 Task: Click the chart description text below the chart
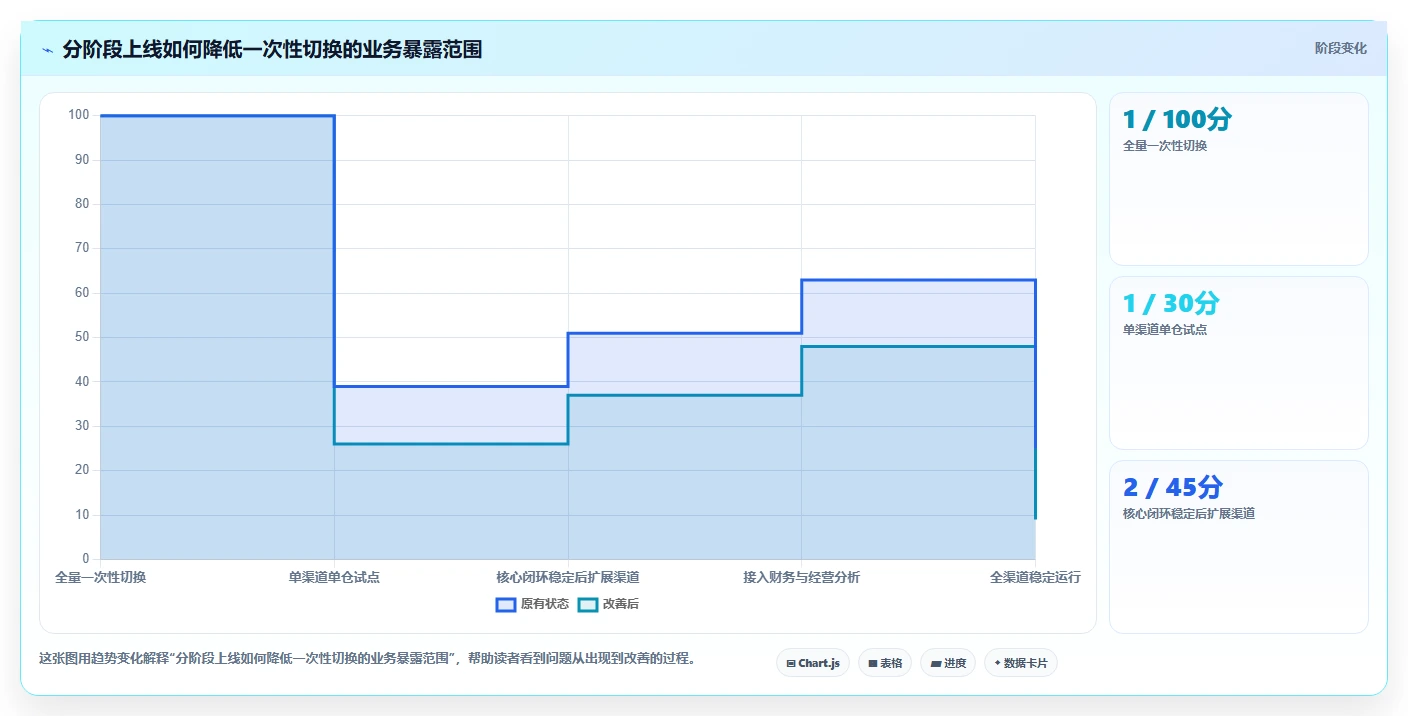click(367, 659)
